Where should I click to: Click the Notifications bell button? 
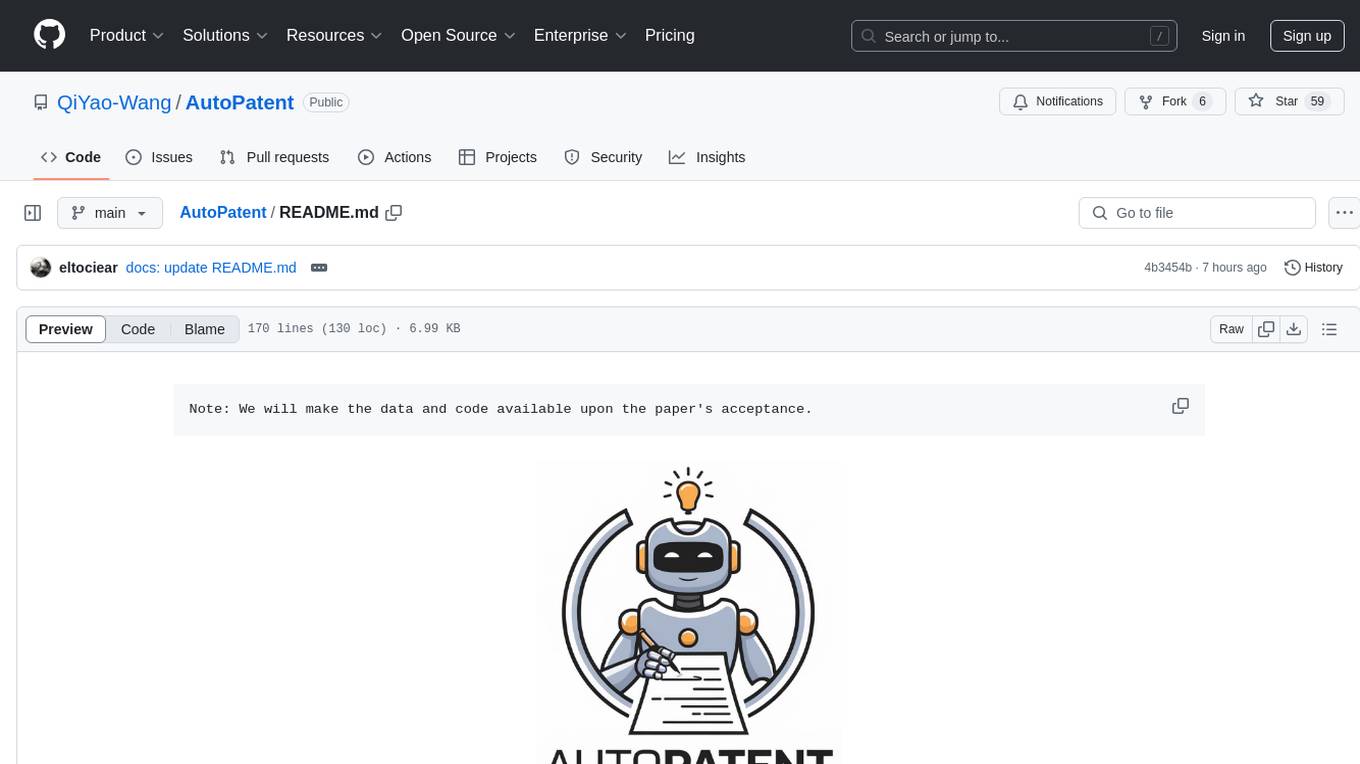coord(1058,102)
